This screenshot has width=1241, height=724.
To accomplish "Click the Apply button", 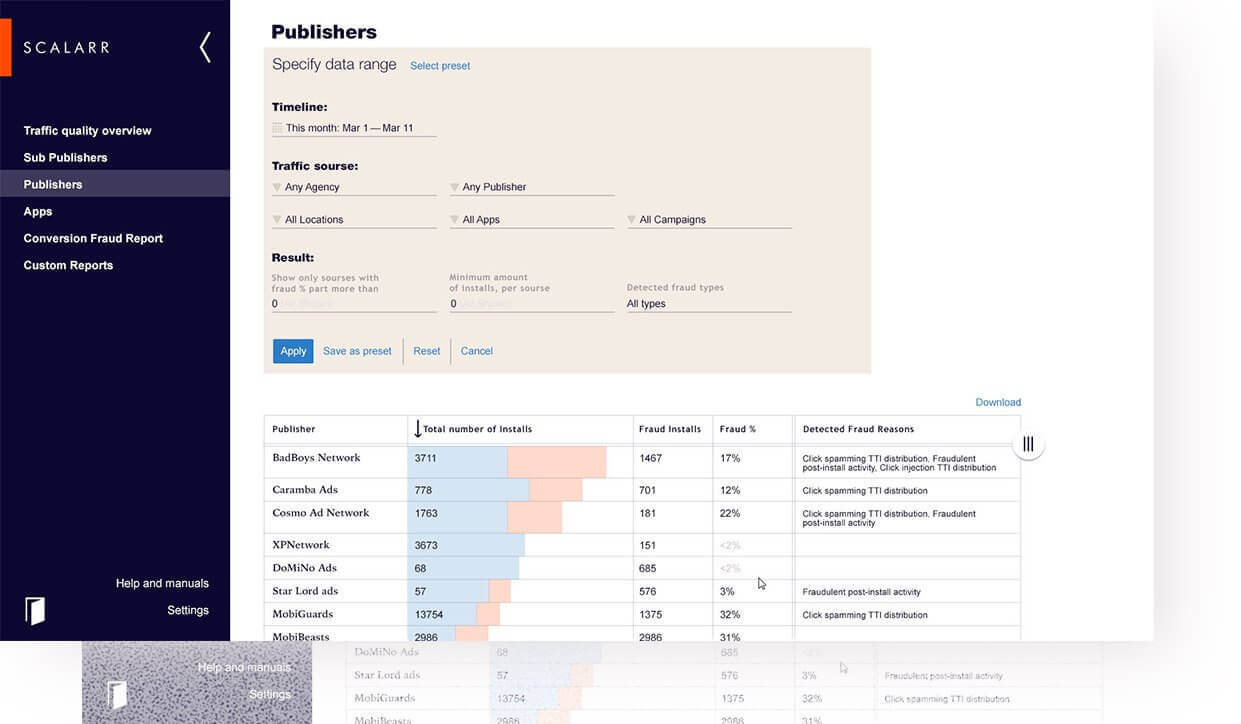I will (293, 351).
